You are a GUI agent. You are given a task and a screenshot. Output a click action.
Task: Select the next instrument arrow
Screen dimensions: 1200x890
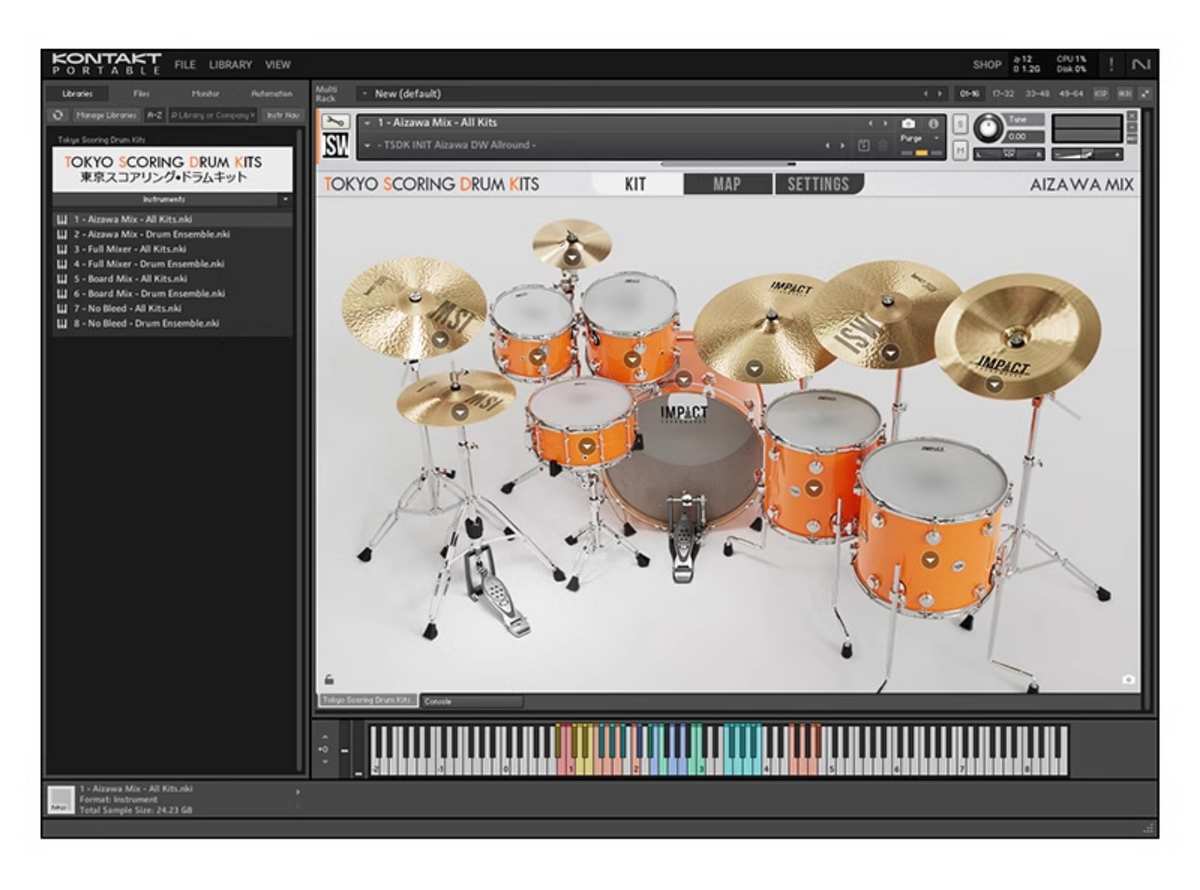click(x=884, y=123)
